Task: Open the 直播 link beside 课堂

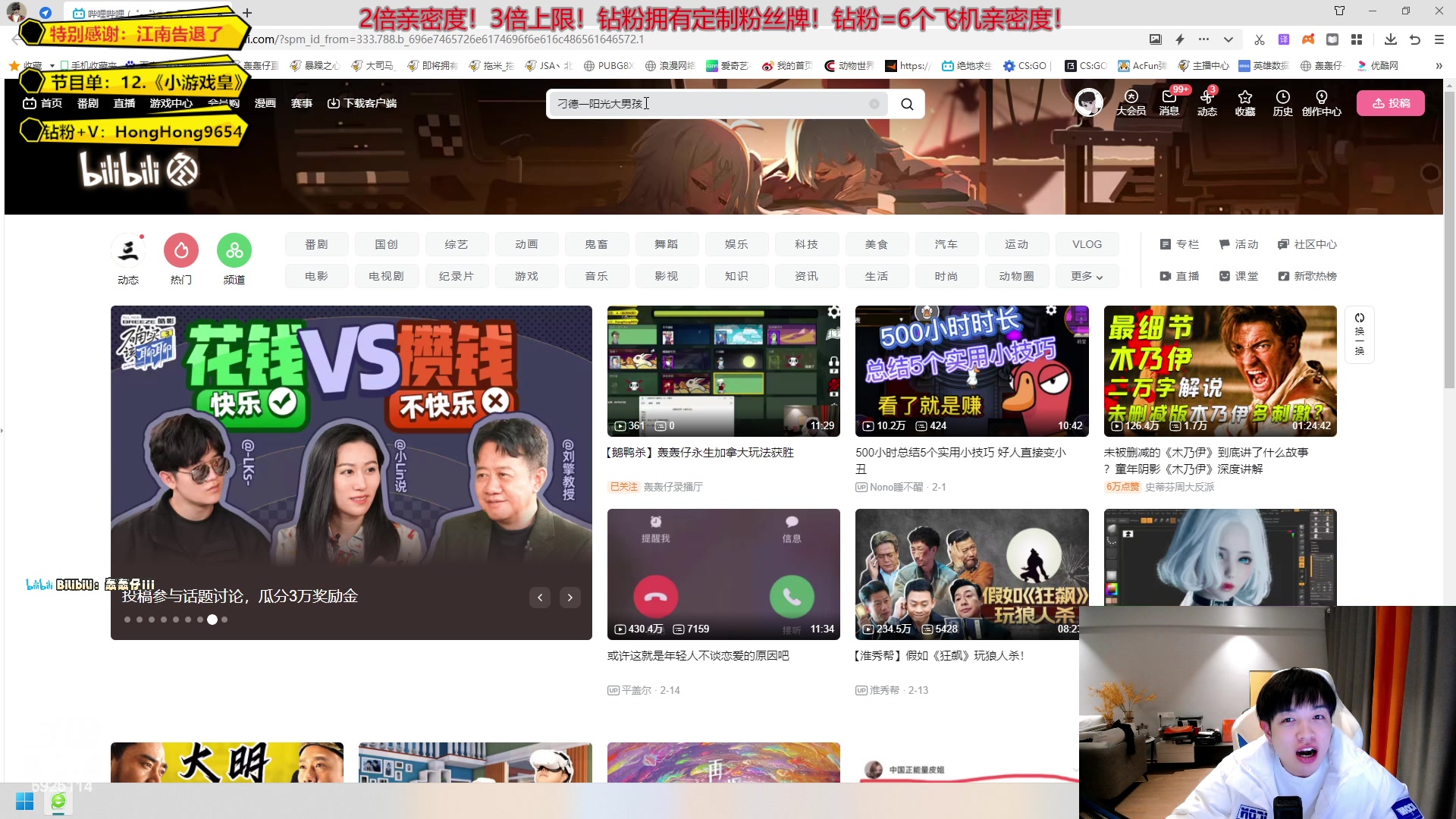Action: point(1179,276)
